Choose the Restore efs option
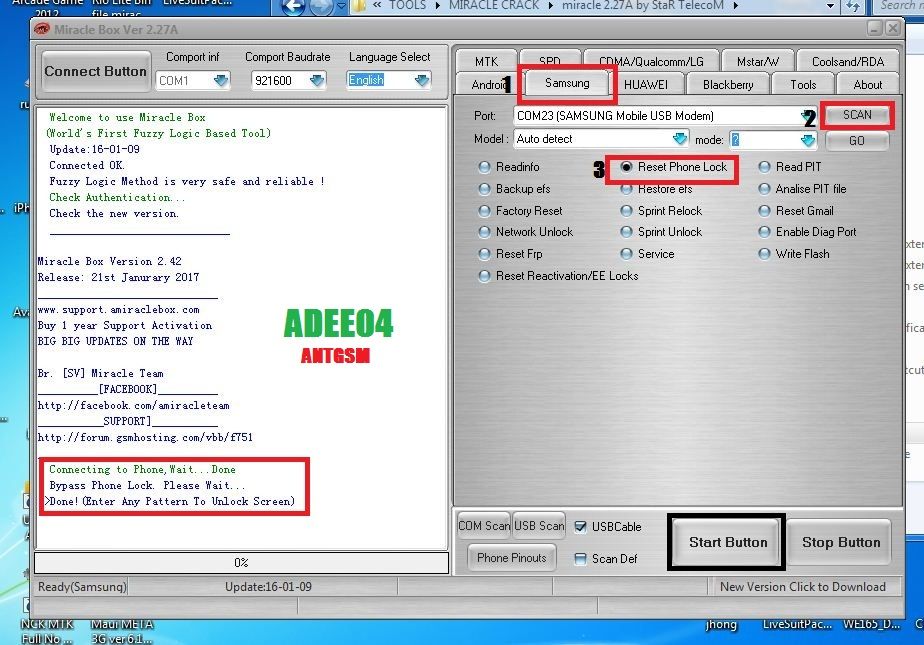The image size is (924, 645). tap(657, 189)
